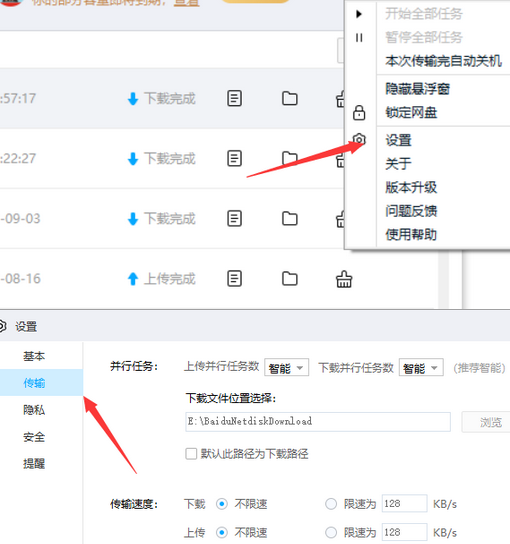
Task: Select 版本升级 from the menu
Action: point(411,187)
